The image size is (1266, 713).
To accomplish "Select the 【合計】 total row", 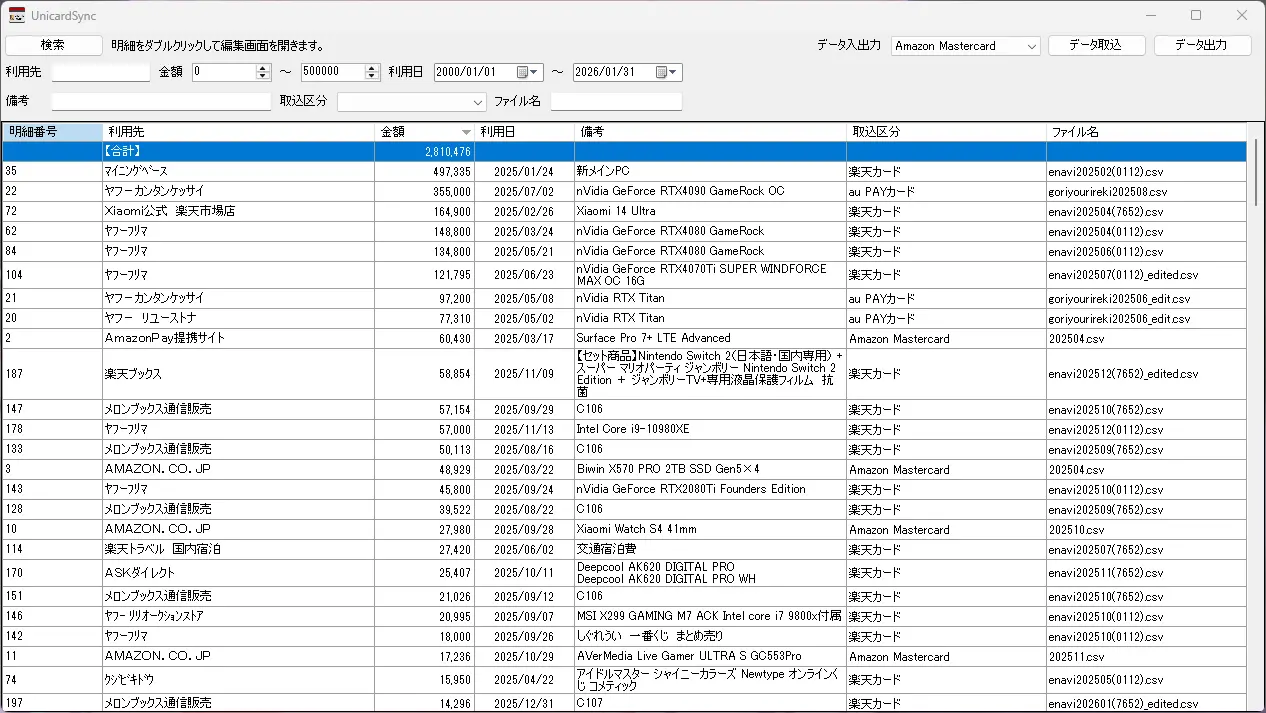I will click(237, 151).
